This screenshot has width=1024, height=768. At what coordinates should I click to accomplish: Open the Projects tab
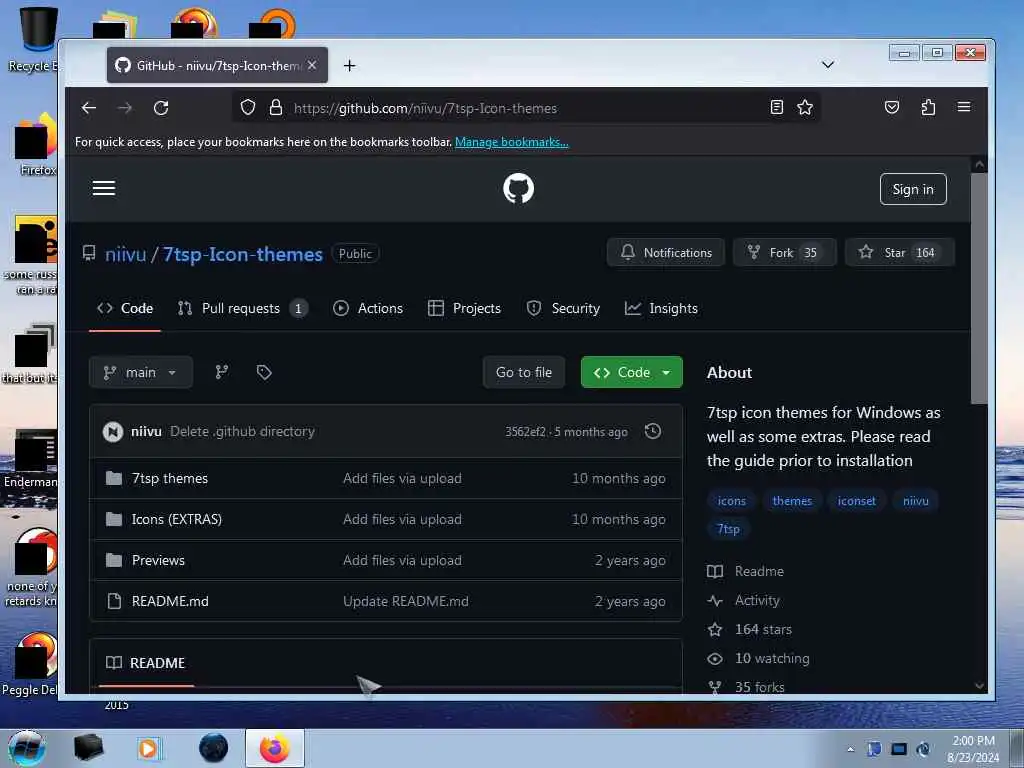coord(464,308)
